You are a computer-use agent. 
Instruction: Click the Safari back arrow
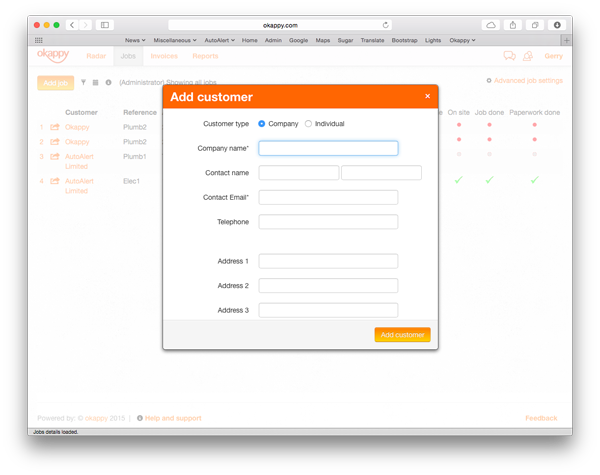pyautogui.click(x=72, y=25)
